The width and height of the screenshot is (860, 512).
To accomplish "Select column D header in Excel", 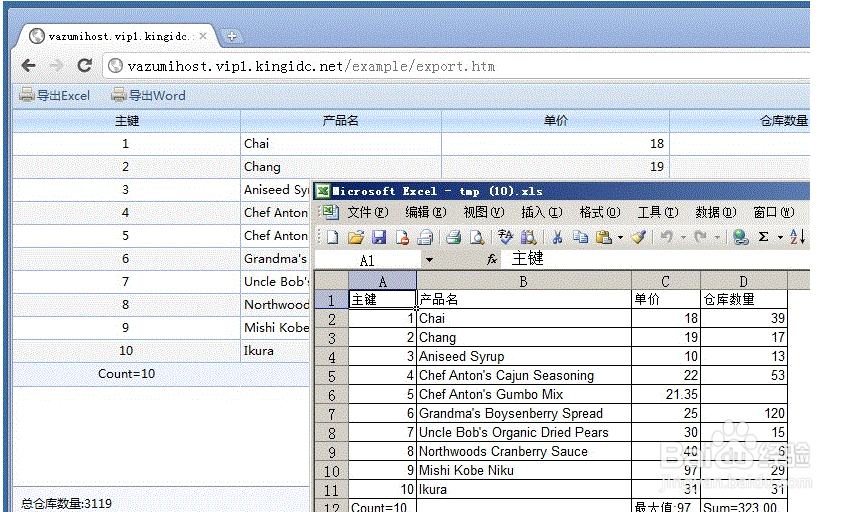I will click(744, 281).
